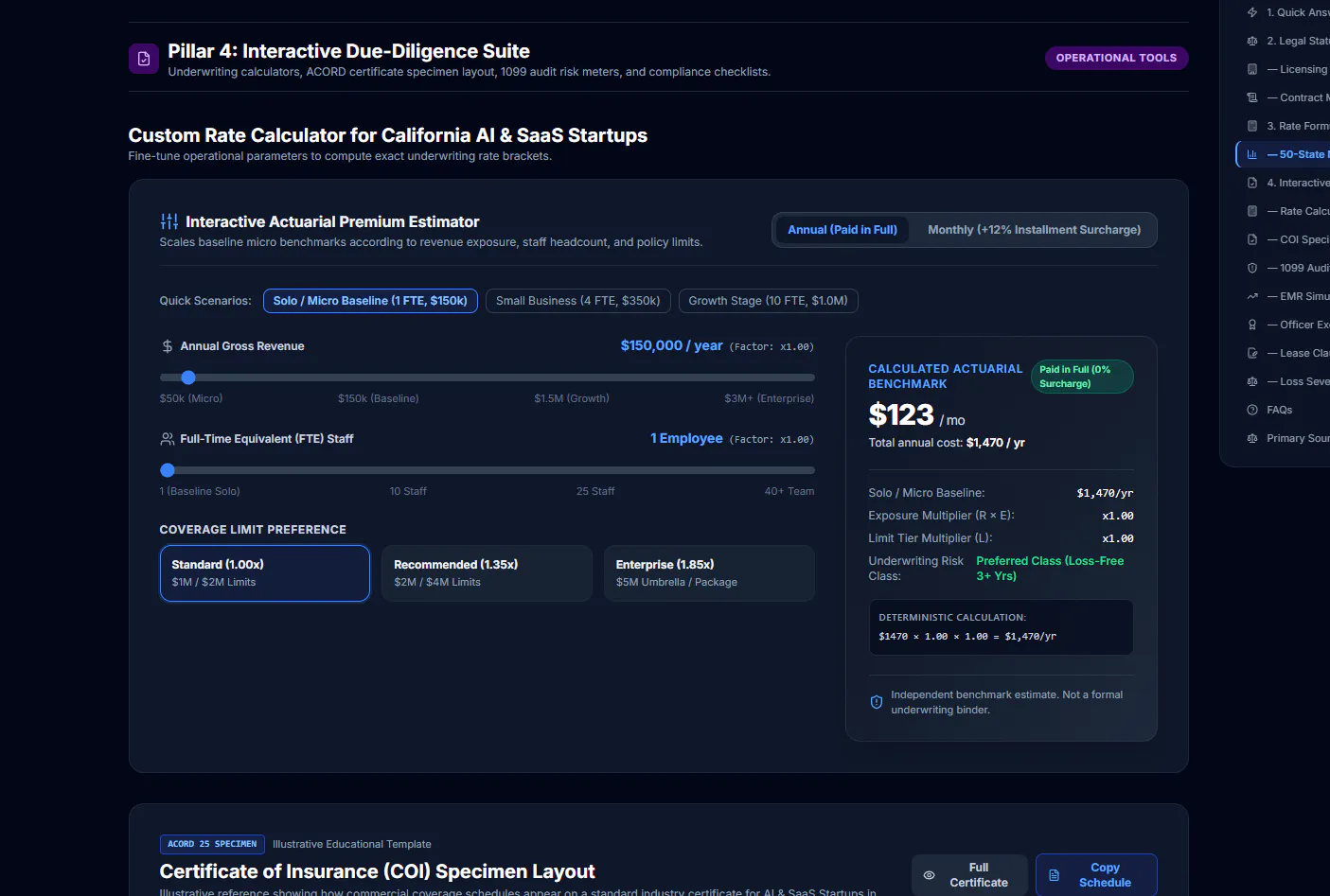Choose the Growth Stage (10 FTE, $1.0M) scenario
The image size is (1330, 896).
(769, 301)
